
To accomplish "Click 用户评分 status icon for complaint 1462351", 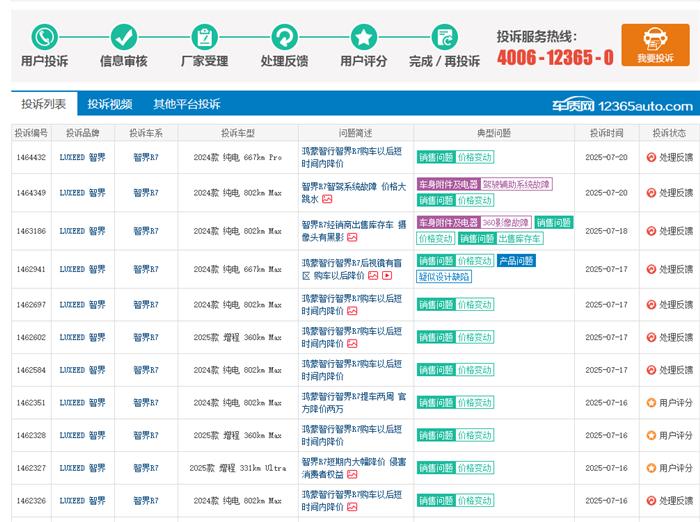I will pos(651,403).
